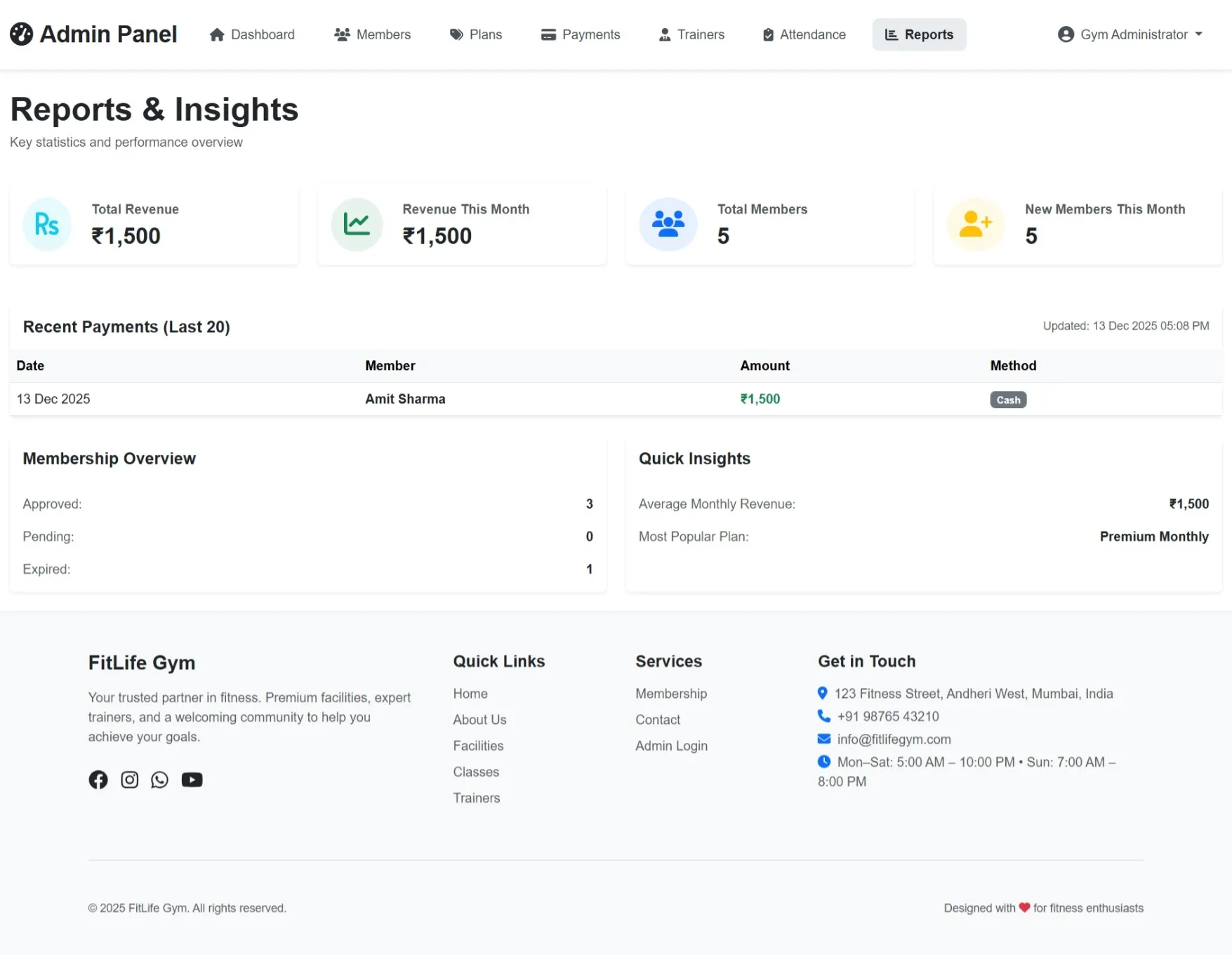Click the Trainers link under Quick Links
Screen dimensions: 1232x955
point(477,798)
